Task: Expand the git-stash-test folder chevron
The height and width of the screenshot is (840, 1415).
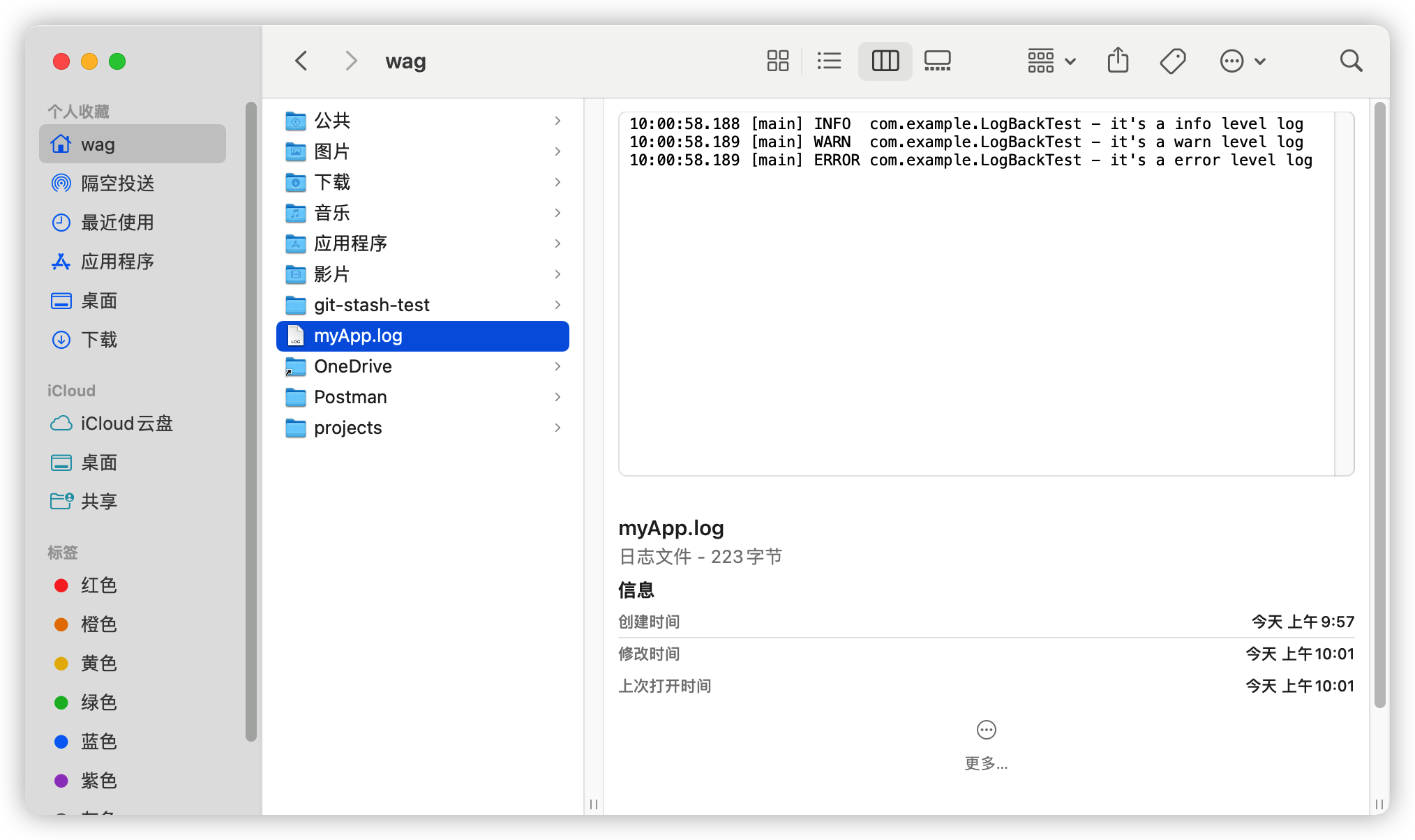Action: tap(557, 305)
